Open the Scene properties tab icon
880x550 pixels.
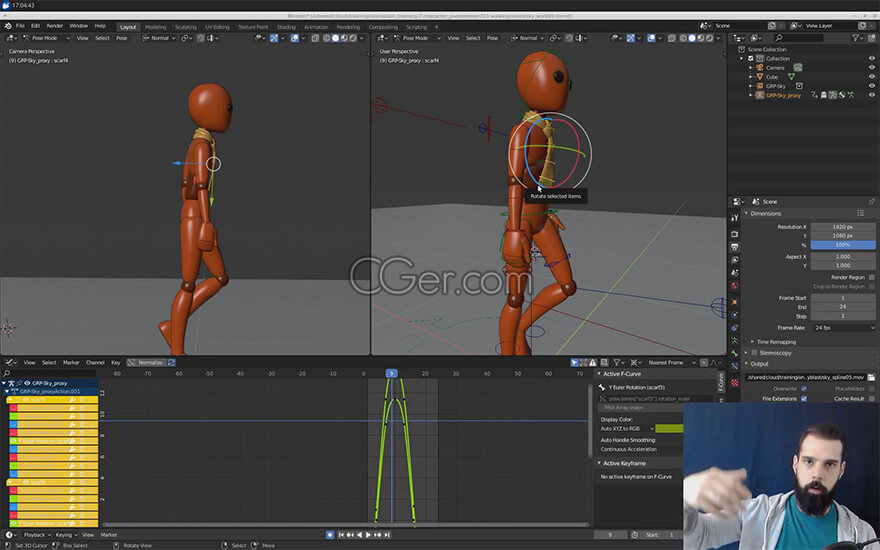click(735, 273)
